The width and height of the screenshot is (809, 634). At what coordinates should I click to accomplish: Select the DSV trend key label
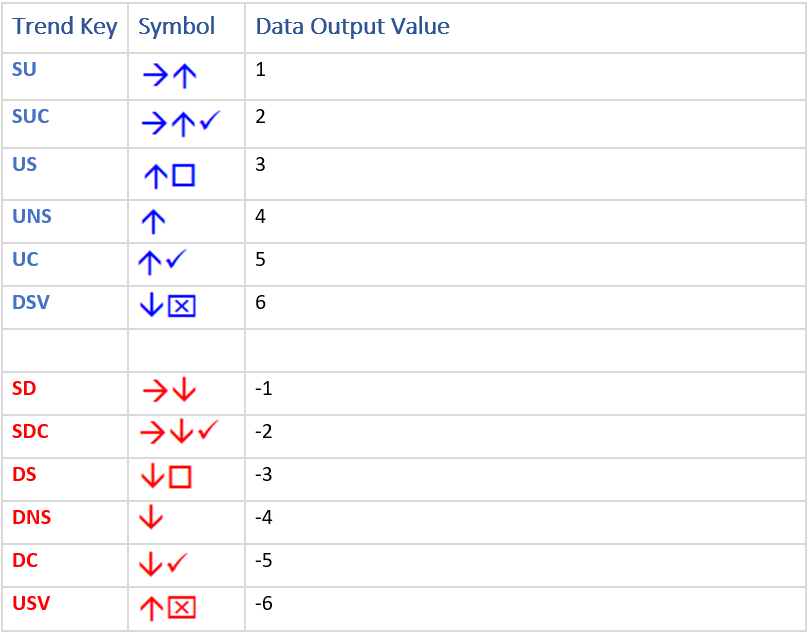click(31, 302)
